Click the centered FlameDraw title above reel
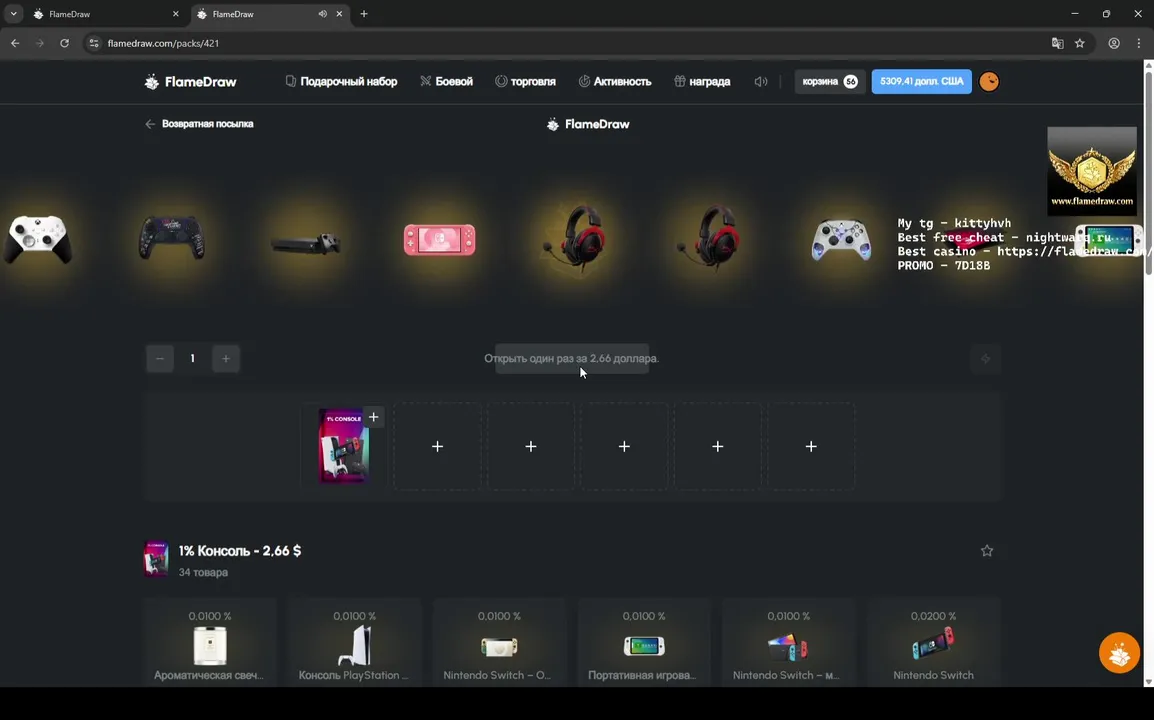 [x=588, y=124]
